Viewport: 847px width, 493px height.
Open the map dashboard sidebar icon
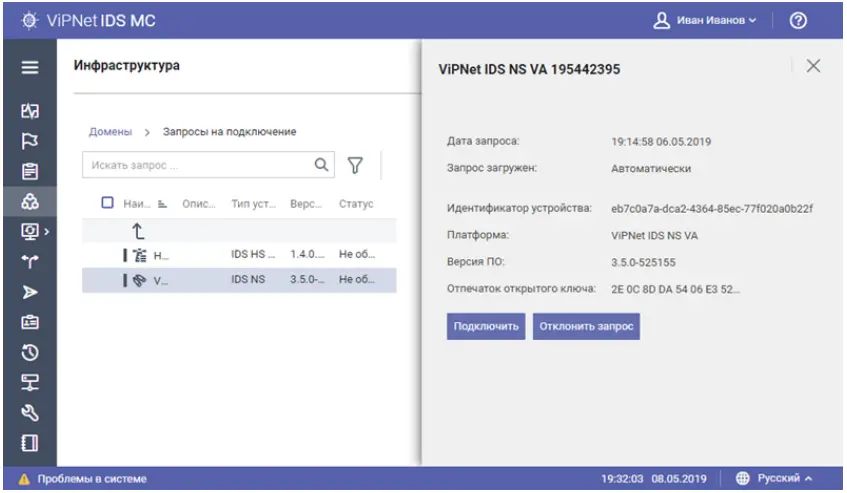(x=30, y=111)
